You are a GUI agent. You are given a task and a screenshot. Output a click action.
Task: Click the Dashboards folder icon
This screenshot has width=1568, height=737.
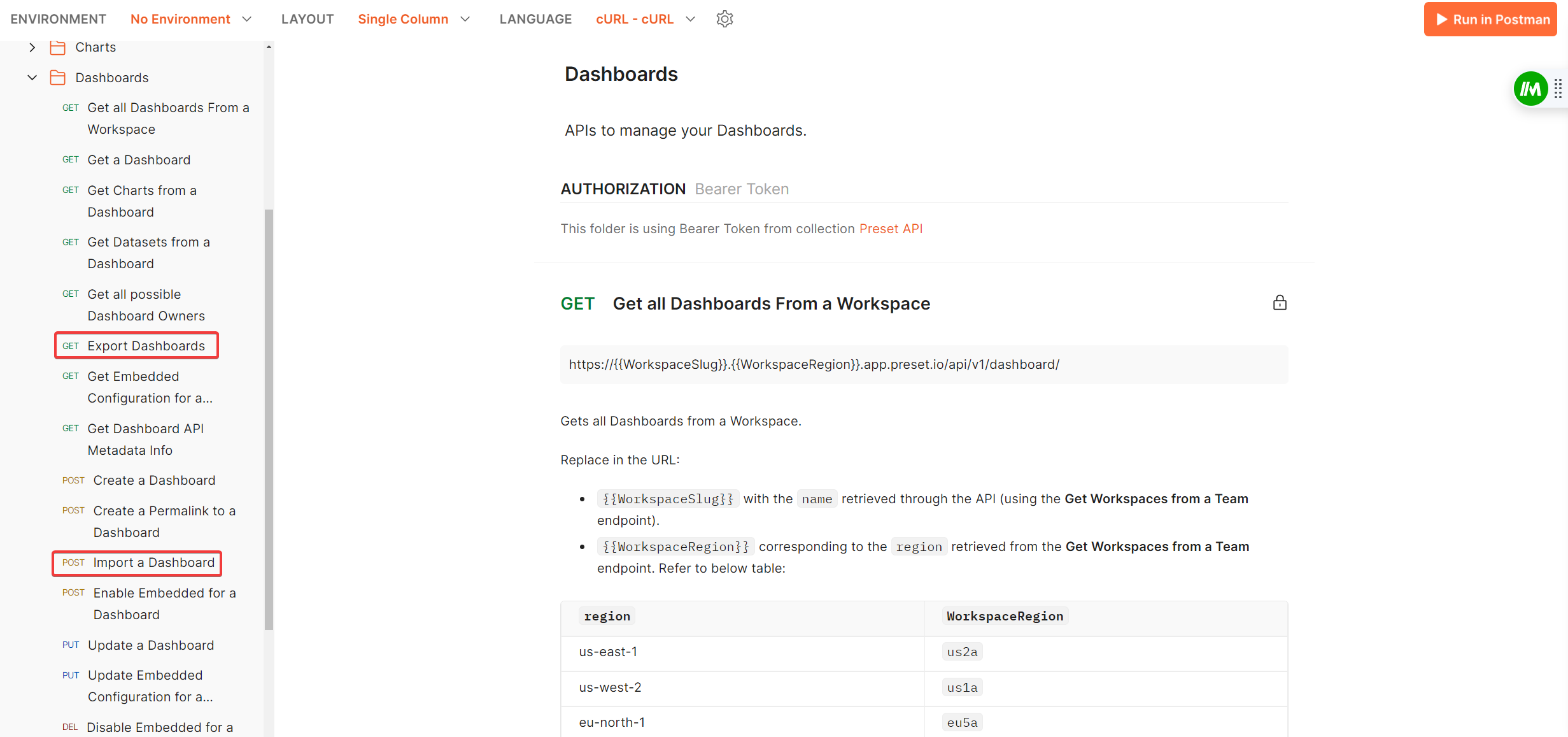click(58, 77)
